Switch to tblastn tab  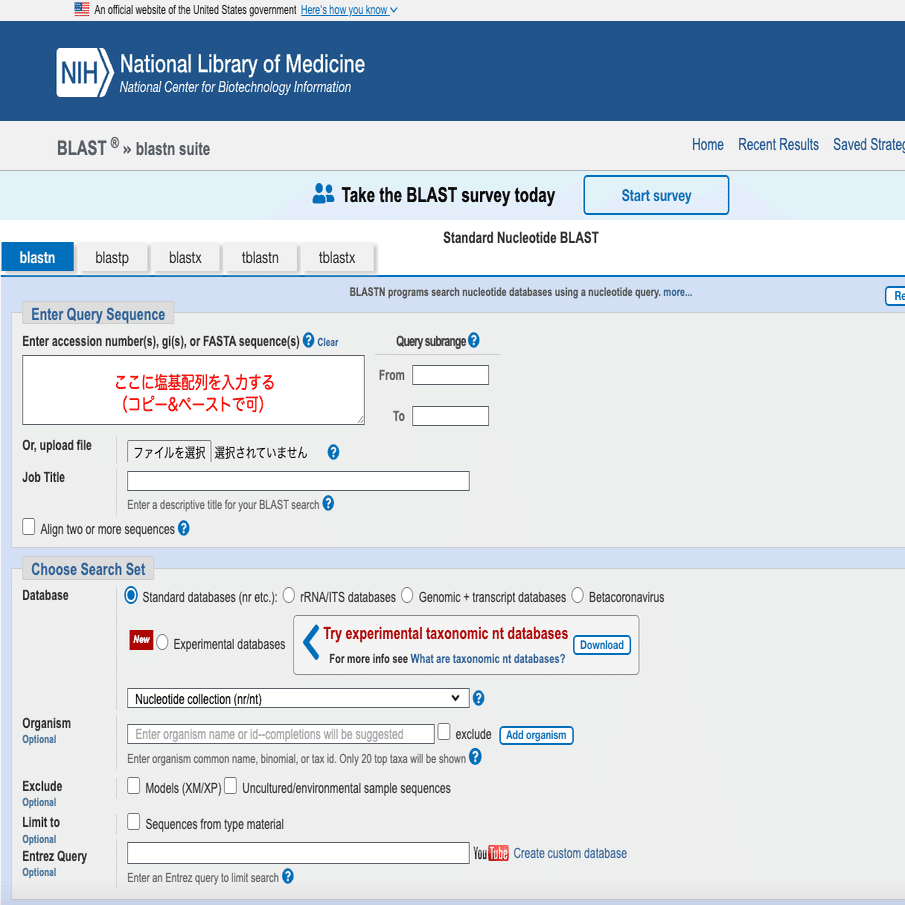pos(260,257)
